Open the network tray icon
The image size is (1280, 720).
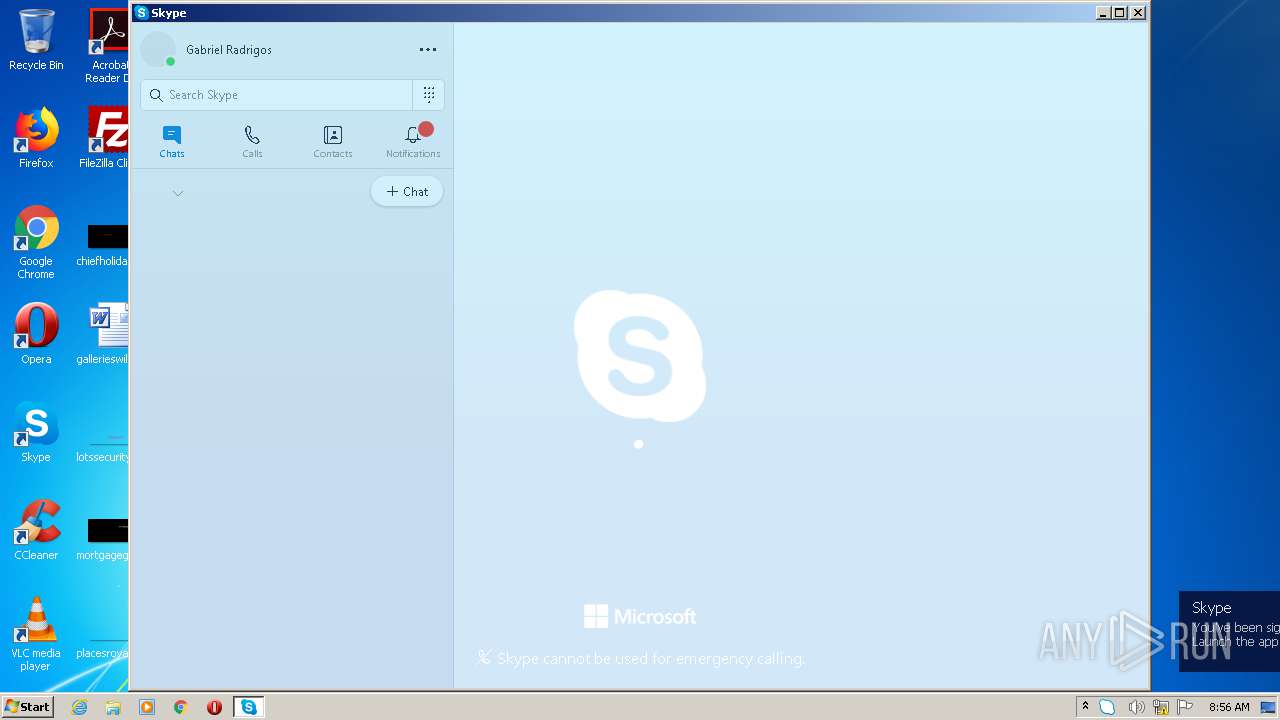[1161, 707]
